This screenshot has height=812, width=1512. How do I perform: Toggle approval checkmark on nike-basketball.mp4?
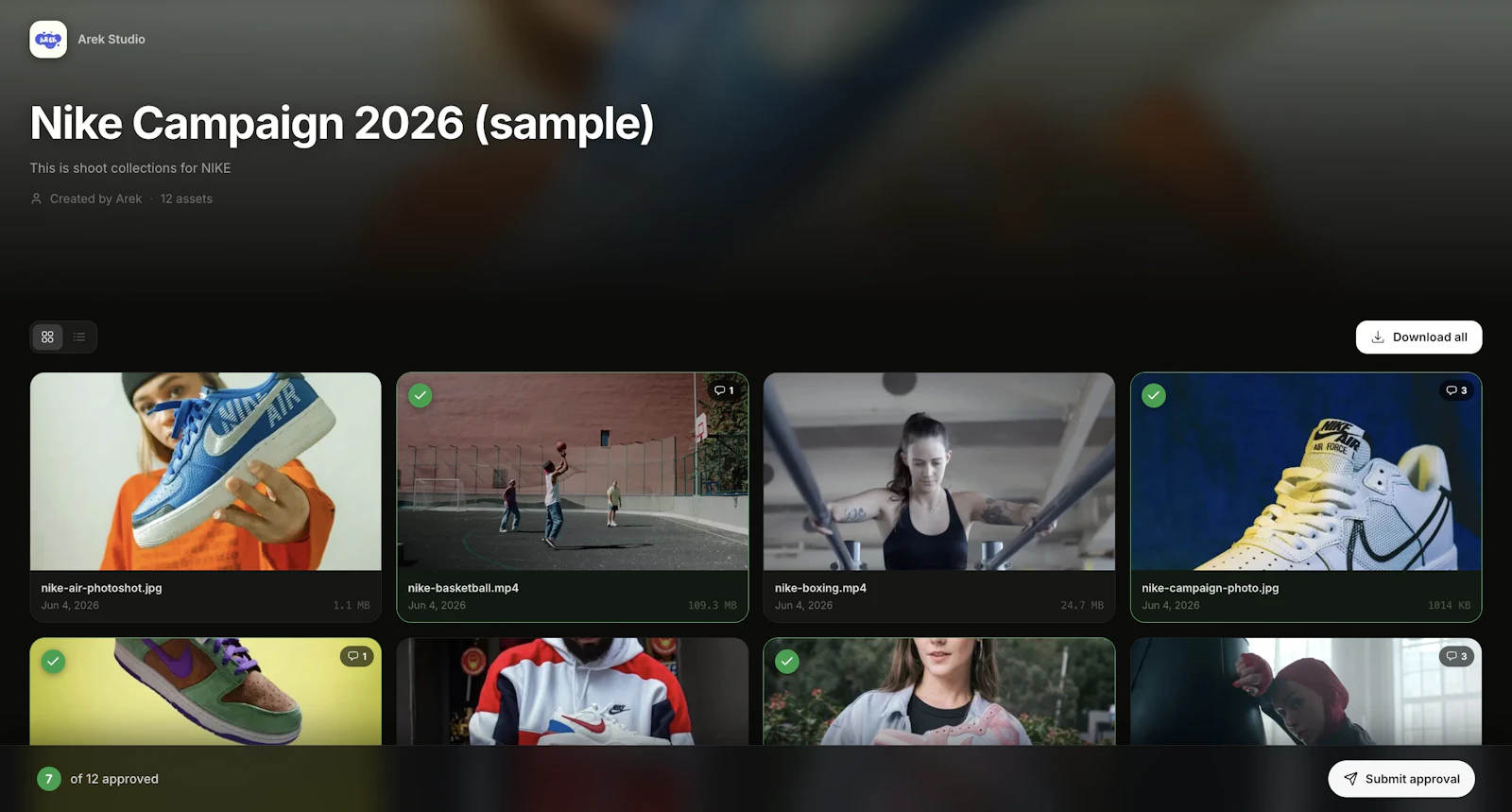421,396
